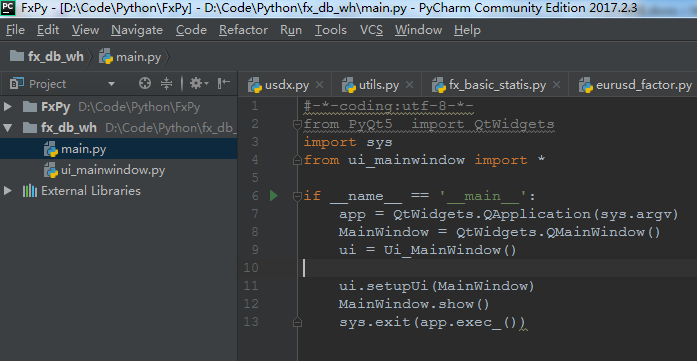Image resolution: width=697 pixels, height=361 pixels.
Task: Fold the if __name__ code block
Action: coord(297,196)
